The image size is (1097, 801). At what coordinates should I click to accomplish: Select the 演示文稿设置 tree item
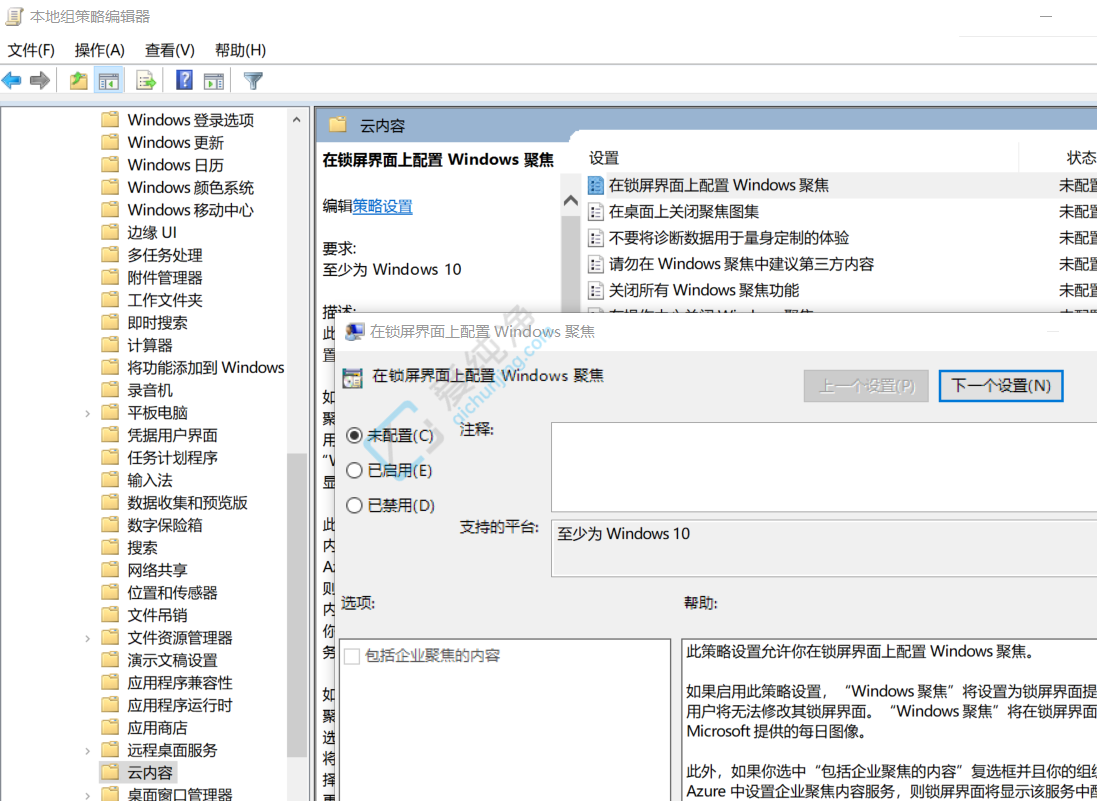(173, 660)
